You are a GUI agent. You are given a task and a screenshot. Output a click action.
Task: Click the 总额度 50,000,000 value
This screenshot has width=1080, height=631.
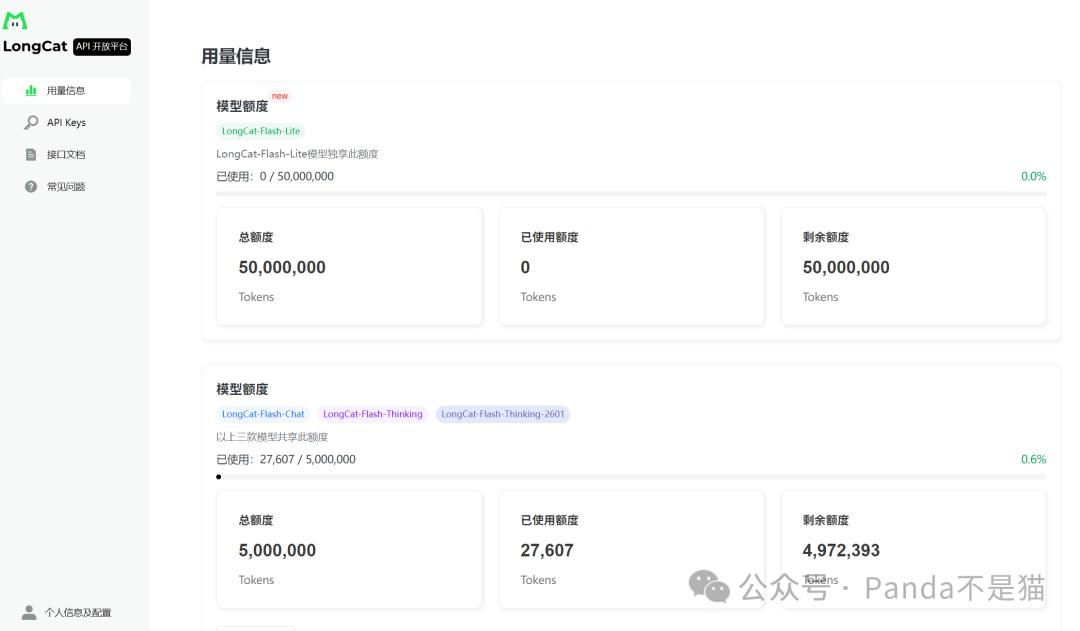282,267
